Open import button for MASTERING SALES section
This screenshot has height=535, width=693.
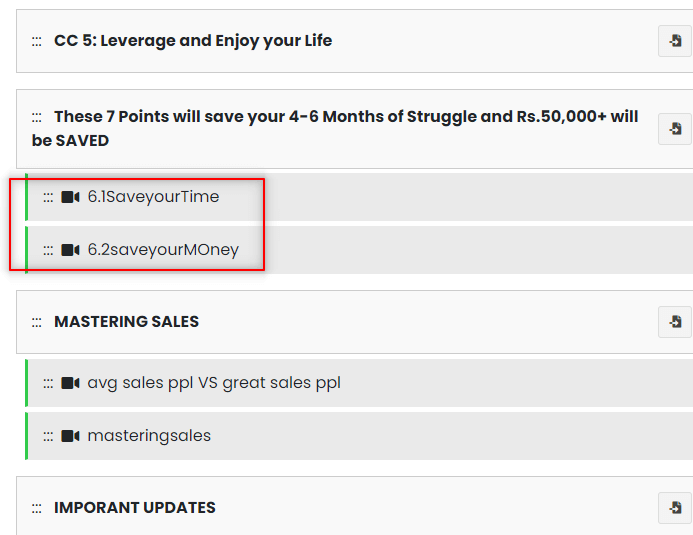coord(675,322)
